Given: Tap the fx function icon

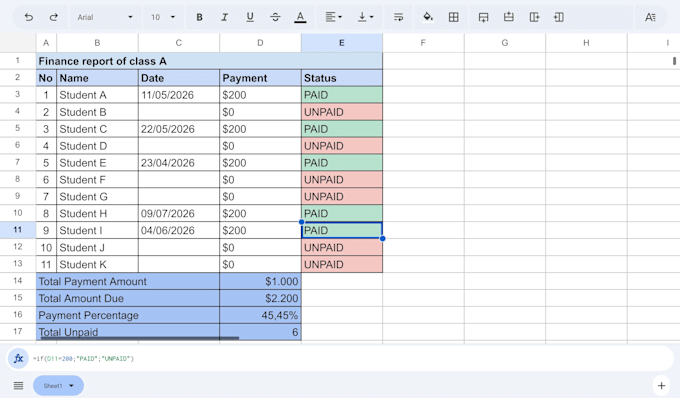Looking at the screenshot, I should point(18,359).
